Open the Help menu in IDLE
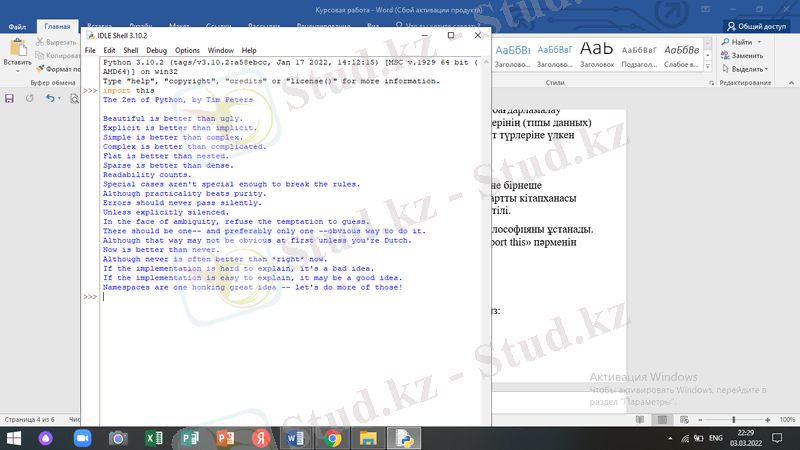This screenshot has width=800, height=450. coord(249,51)
